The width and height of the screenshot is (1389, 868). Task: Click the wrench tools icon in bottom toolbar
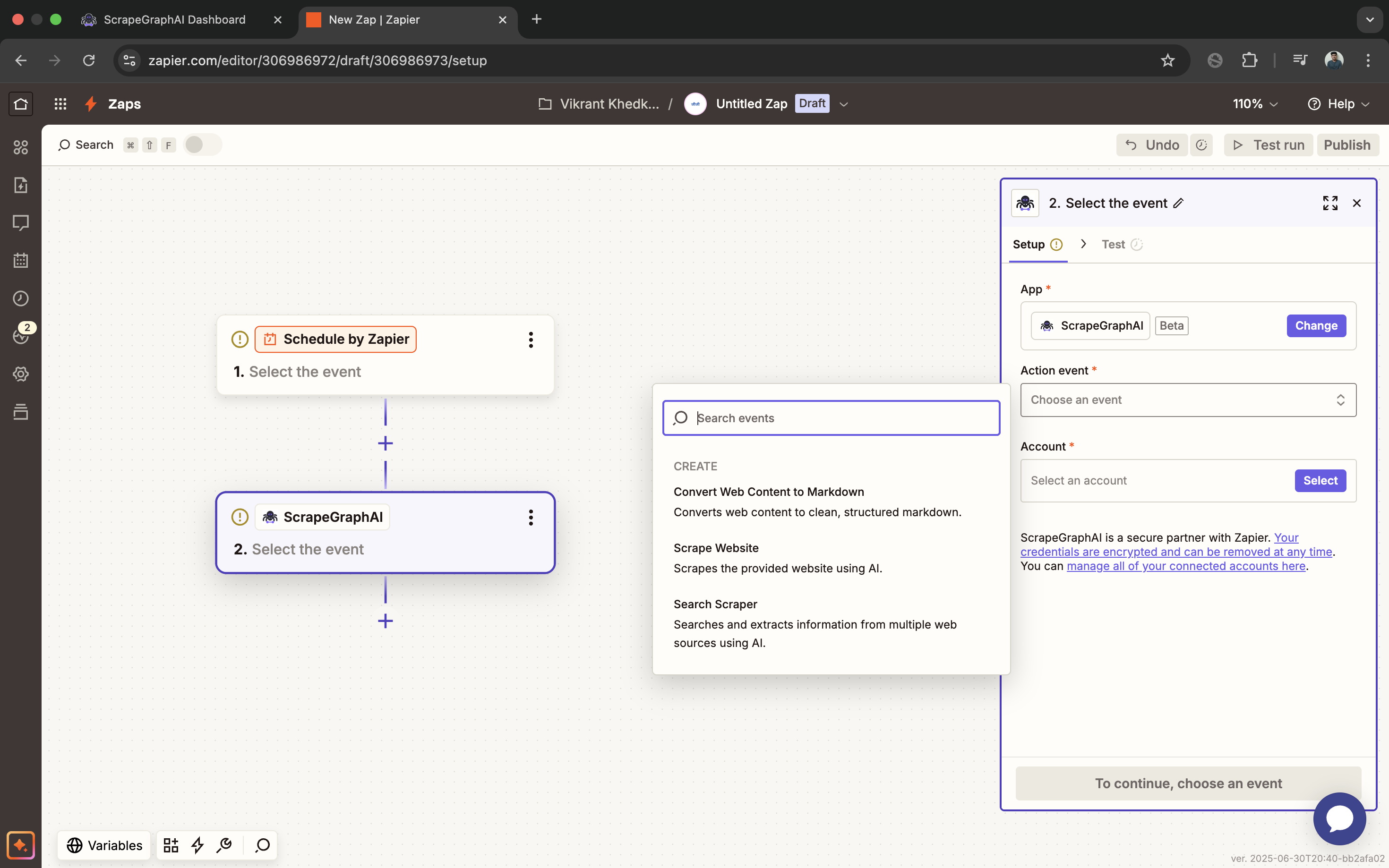tap(224, 845)
